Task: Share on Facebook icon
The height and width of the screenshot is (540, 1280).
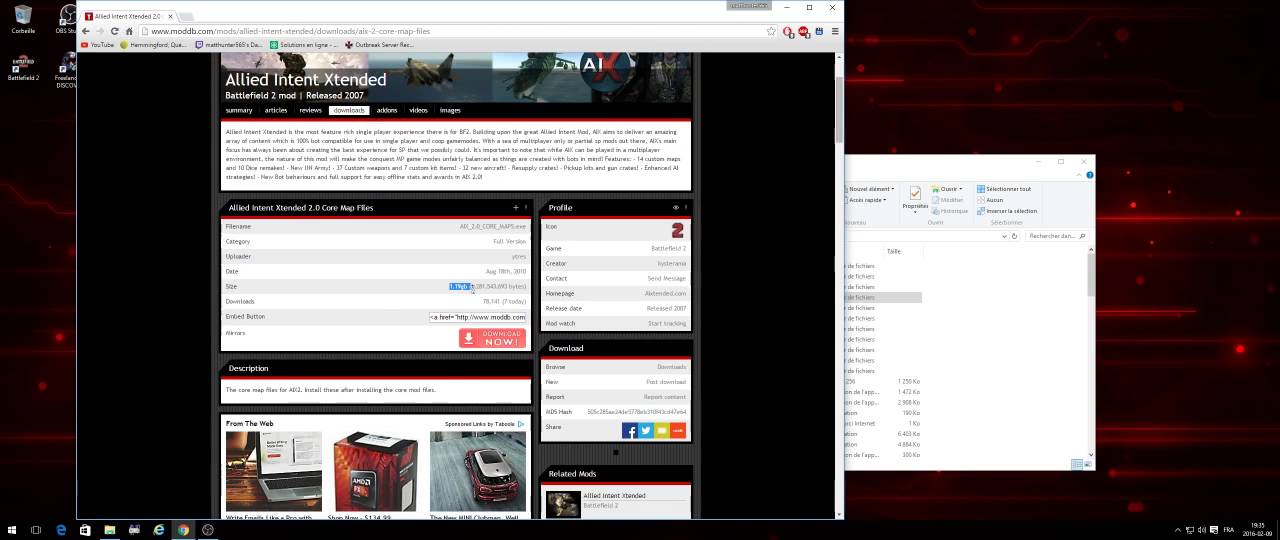Action: pyautogui.click(x=629, y=430)
